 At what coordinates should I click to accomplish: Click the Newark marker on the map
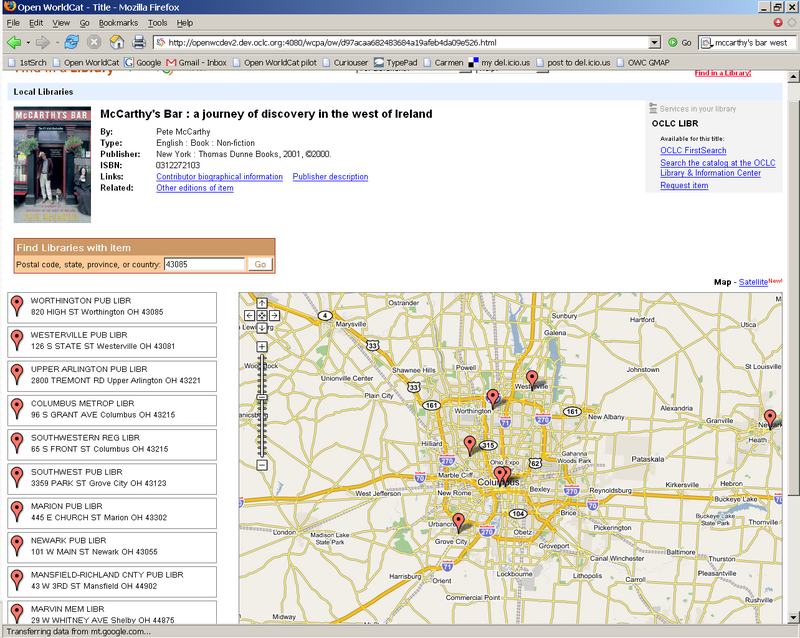point(770,419)
